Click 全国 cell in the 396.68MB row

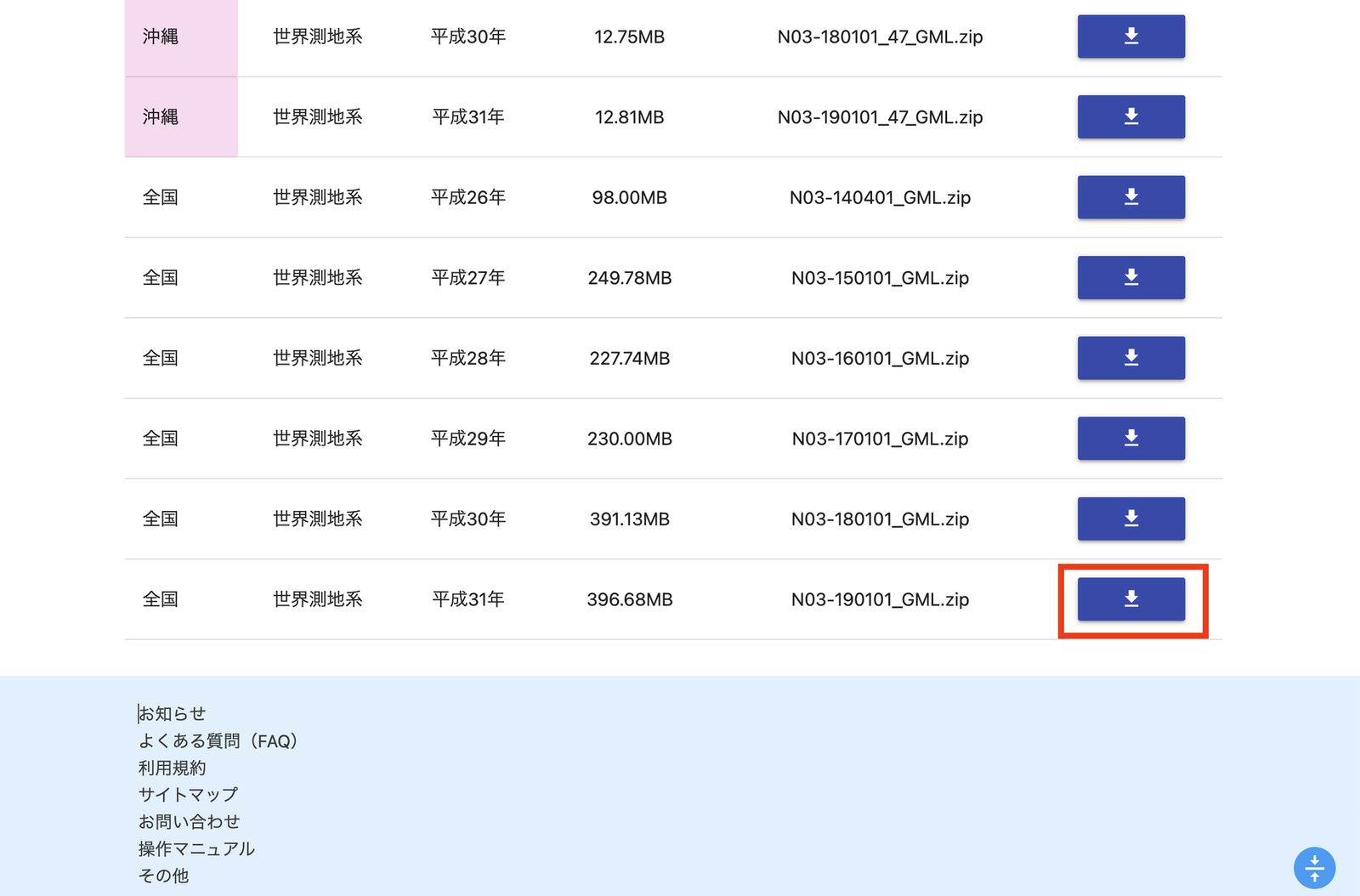[x=161, y=599]
